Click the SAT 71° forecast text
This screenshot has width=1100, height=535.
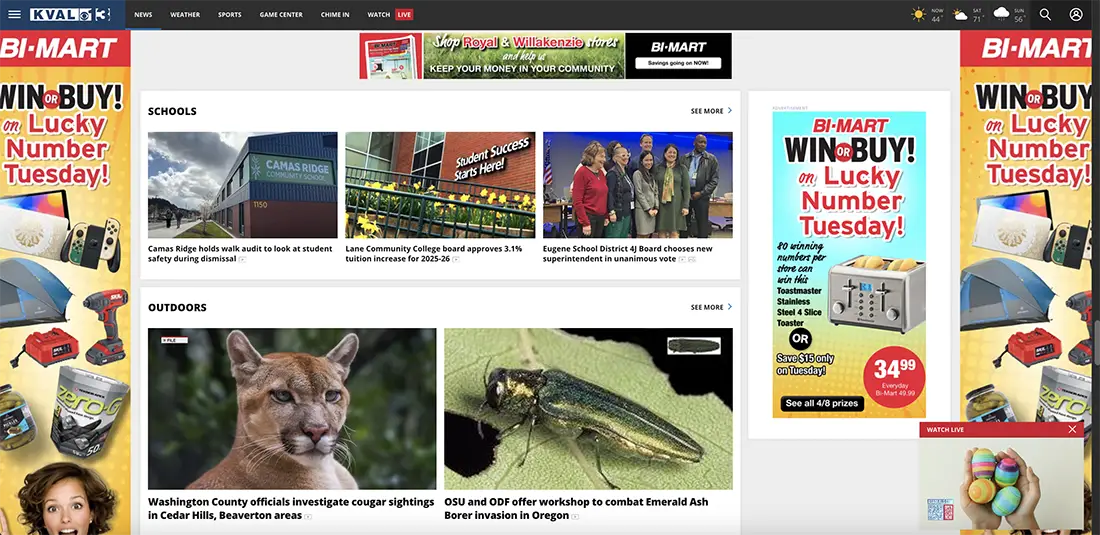[977, 15]
